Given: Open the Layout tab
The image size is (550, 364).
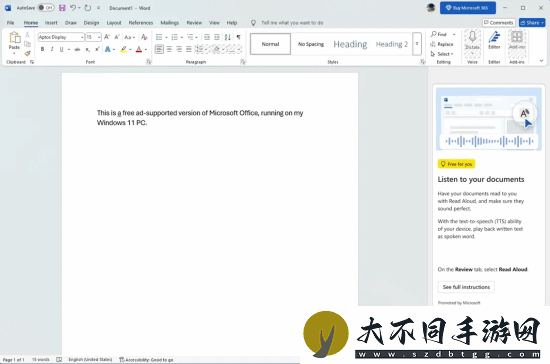Looking at the screenshot, I should pos(114,23).
